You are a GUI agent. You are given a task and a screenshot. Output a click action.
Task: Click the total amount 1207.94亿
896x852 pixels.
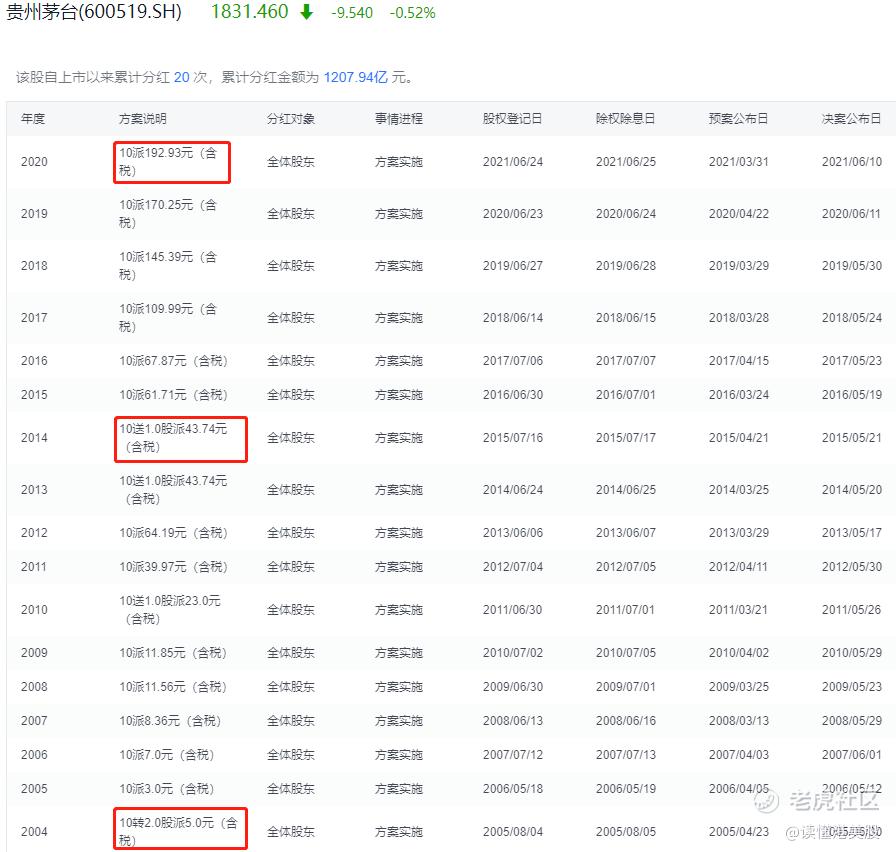coord(355,77)
